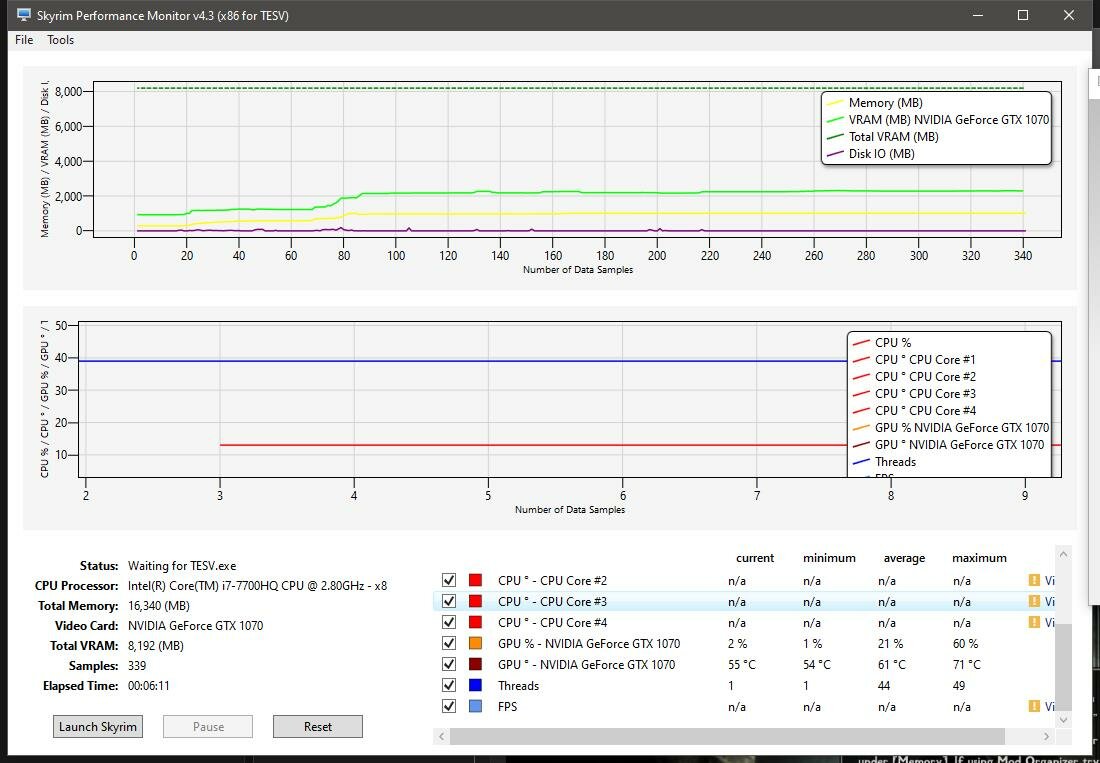The width and height of the screenshot is (1100, 763).
Task: Open the File menu
Action: [x=24, y=40]
